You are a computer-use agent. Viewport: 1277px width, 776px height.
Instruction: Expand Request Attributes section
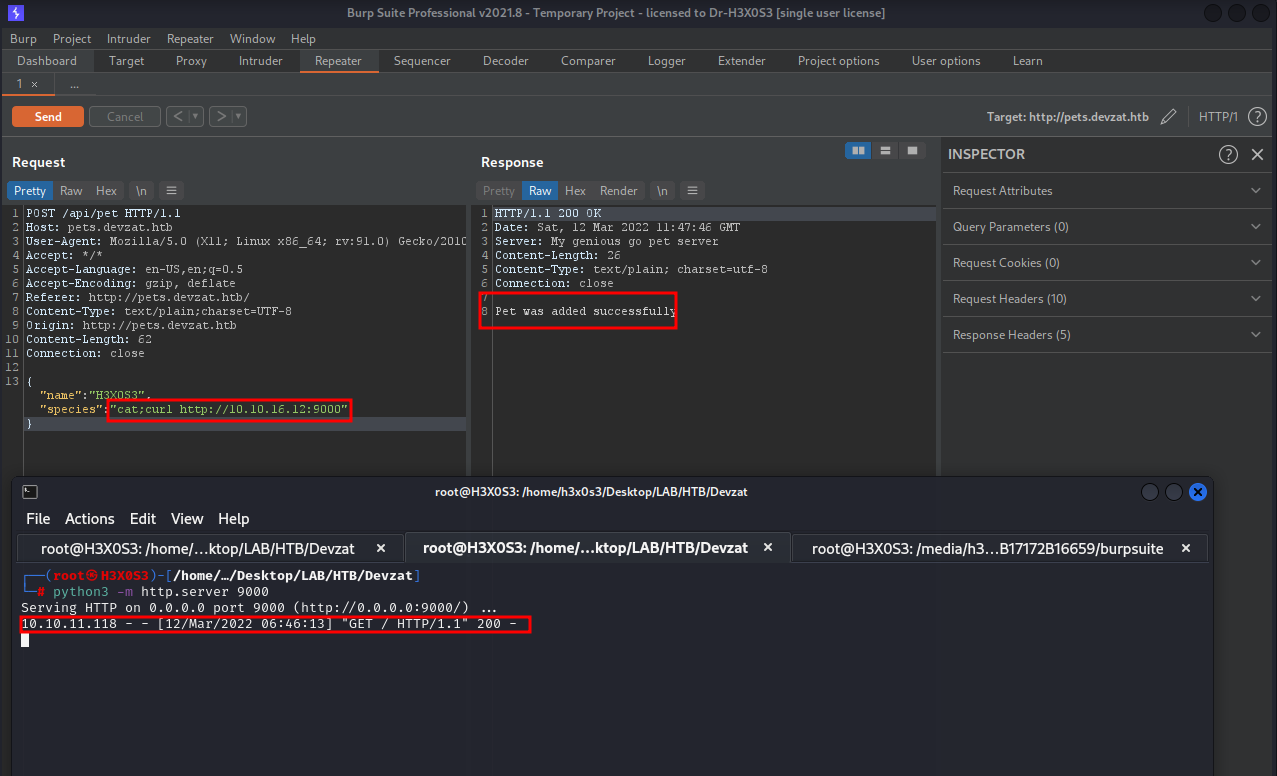(1108, 191)
